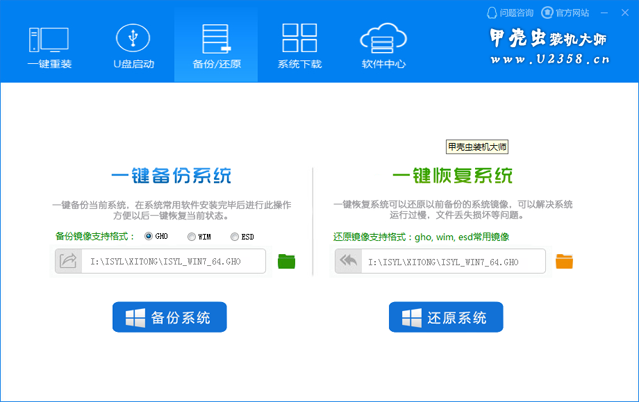Click the double-arrow icon beside restore path
This screenshot has width=639, height=402.
pos(348,261)
